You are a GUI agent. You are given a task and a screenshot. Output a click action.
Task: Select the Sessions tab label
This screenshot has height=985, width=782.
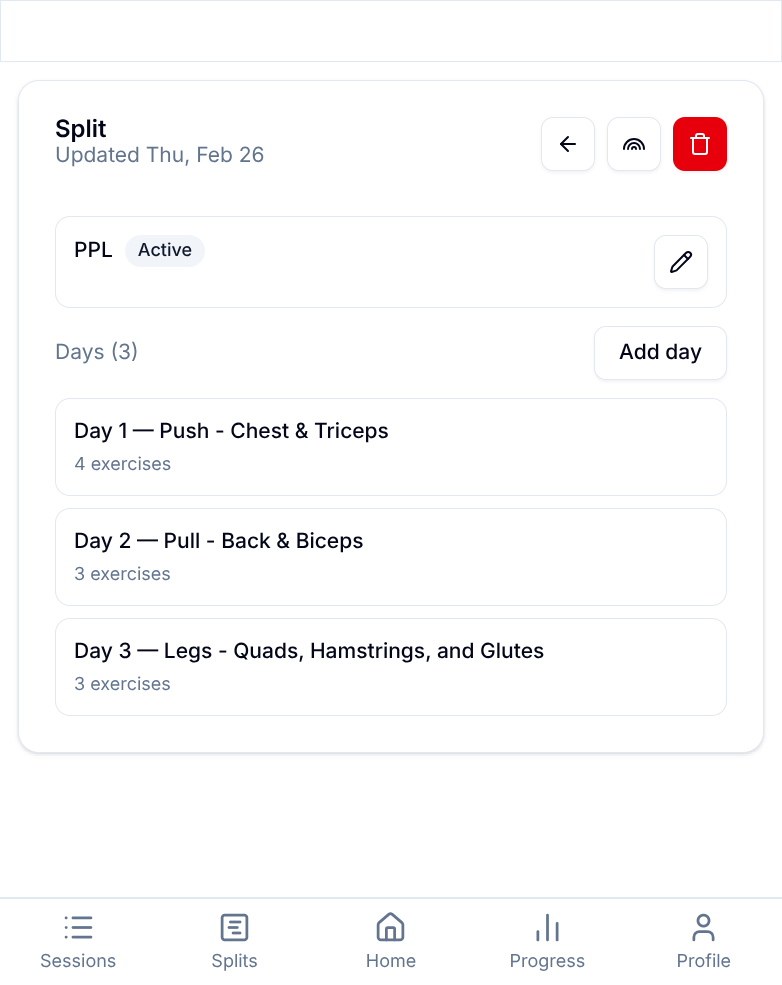click(x=77, y=960)
